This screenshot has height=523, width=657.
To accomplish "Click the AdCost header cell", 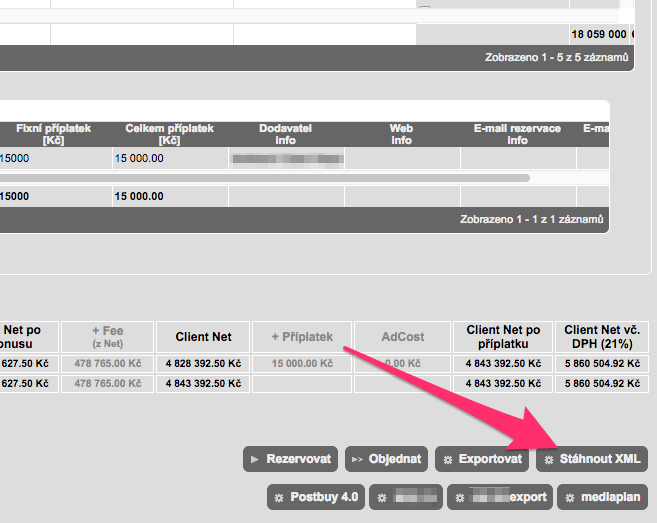I will [x=403, y=337].
